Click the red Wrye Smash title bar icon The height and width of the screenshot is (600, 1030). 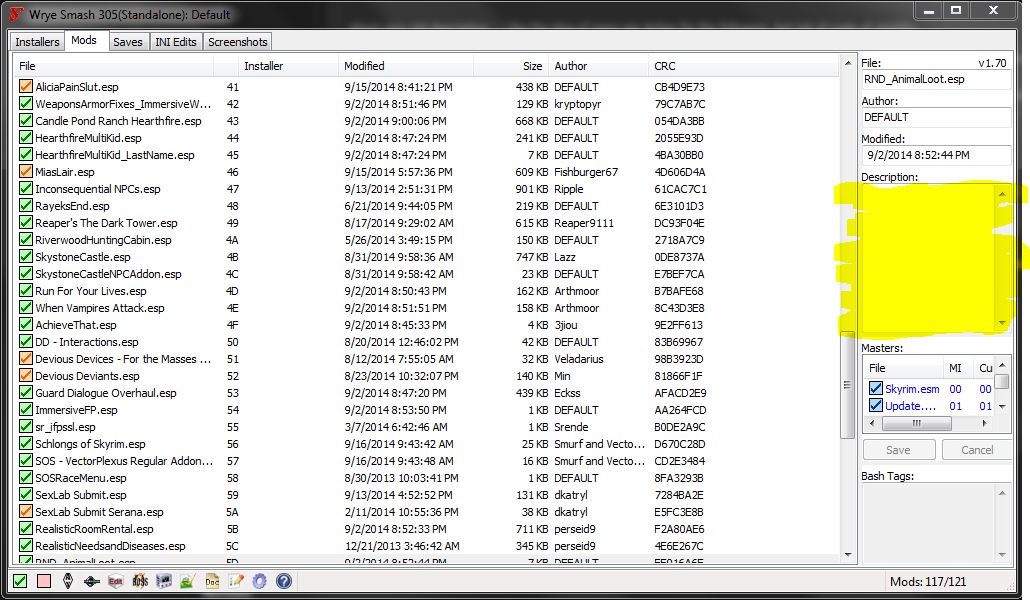(16, 14)
